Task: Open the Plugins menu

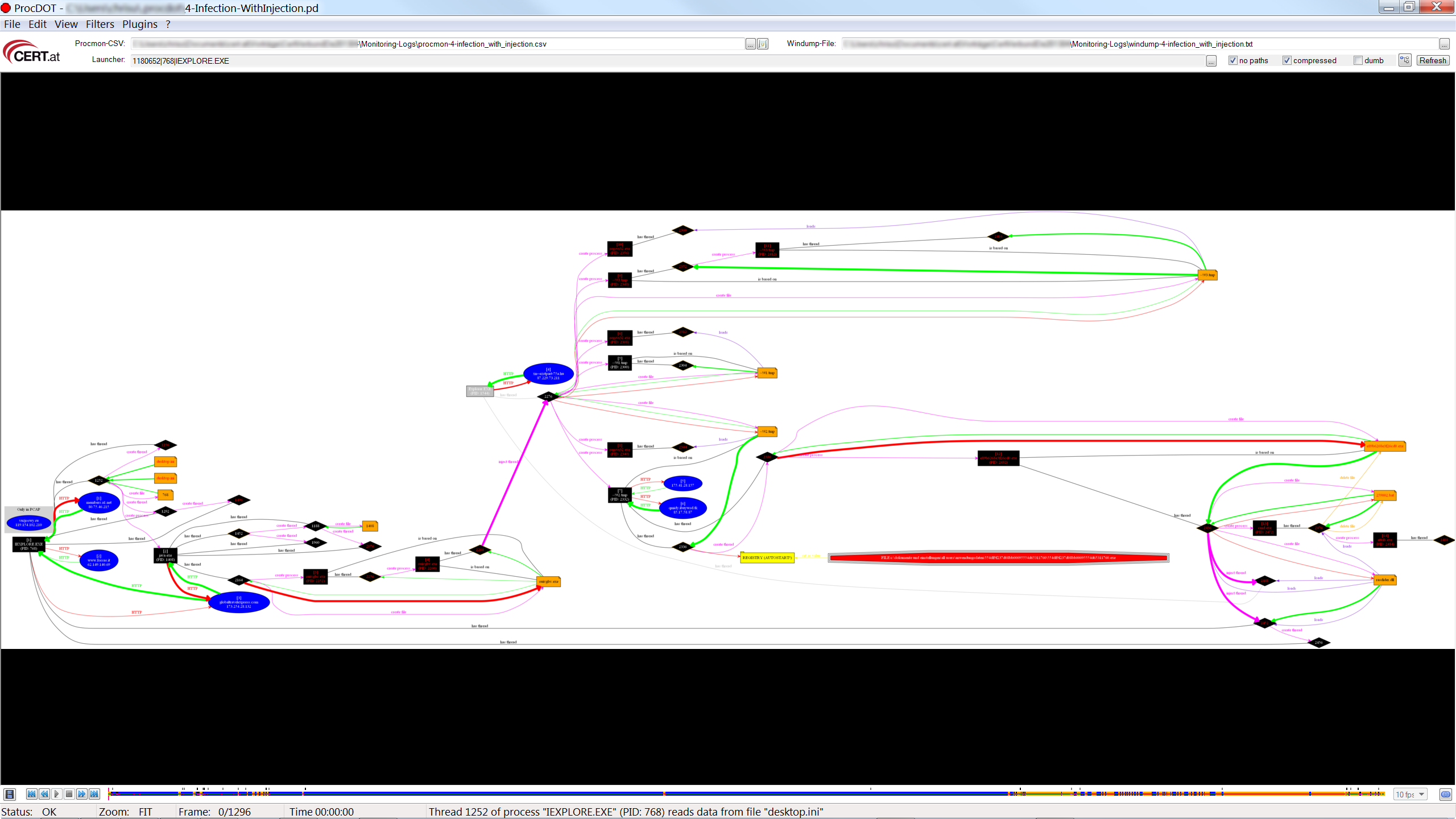Action: [140, 24]
